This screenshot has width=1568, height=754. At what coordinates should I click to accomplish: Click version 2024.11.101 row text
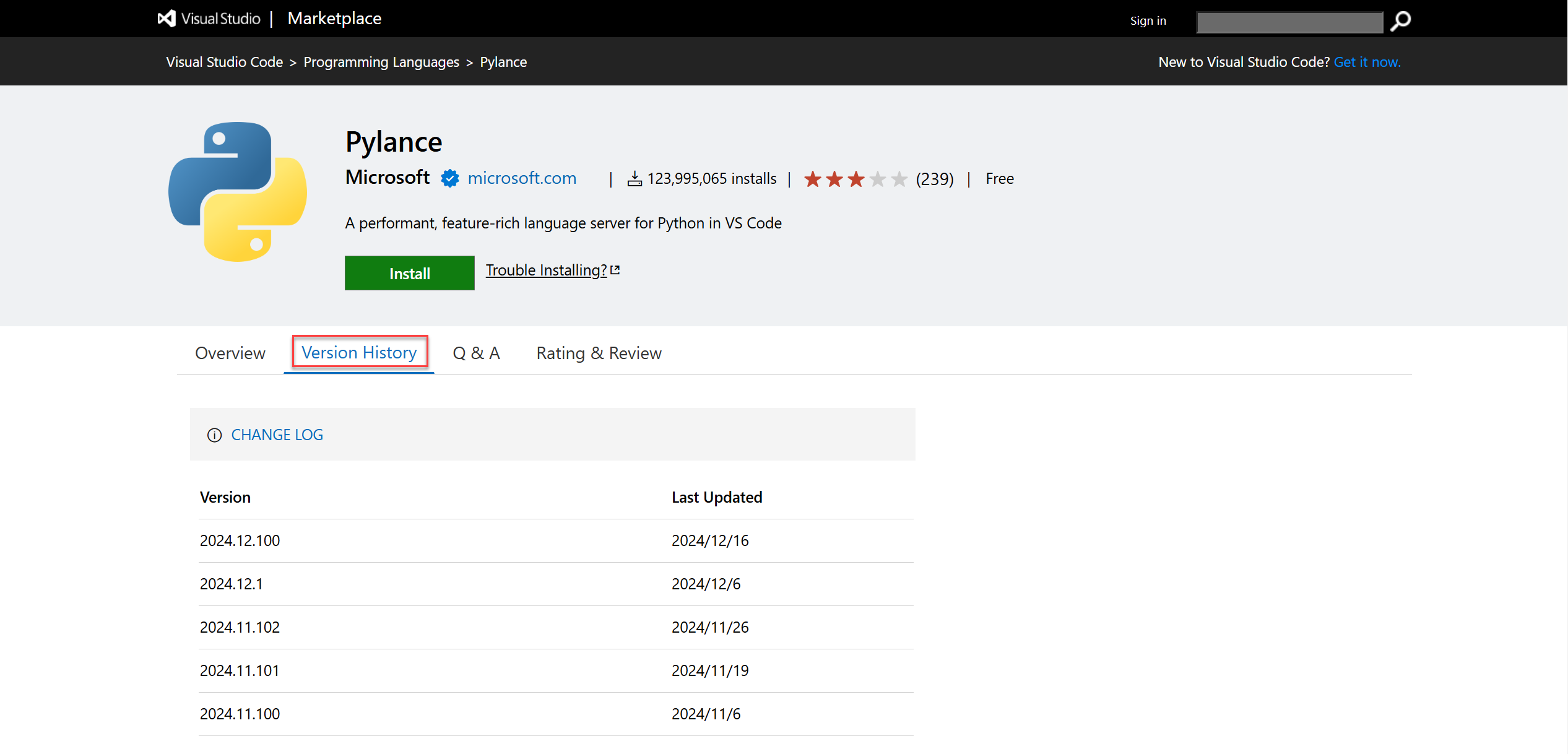click(x=240, y=671)
